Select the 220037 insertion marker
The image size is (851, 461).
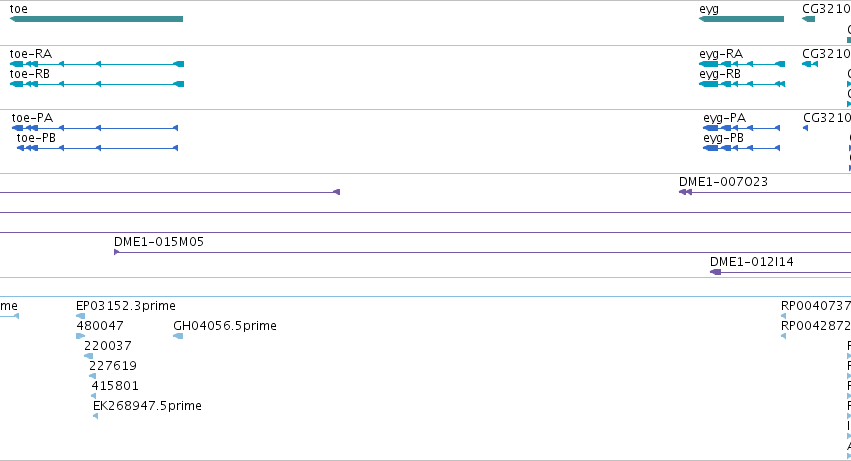coord(88,356)
